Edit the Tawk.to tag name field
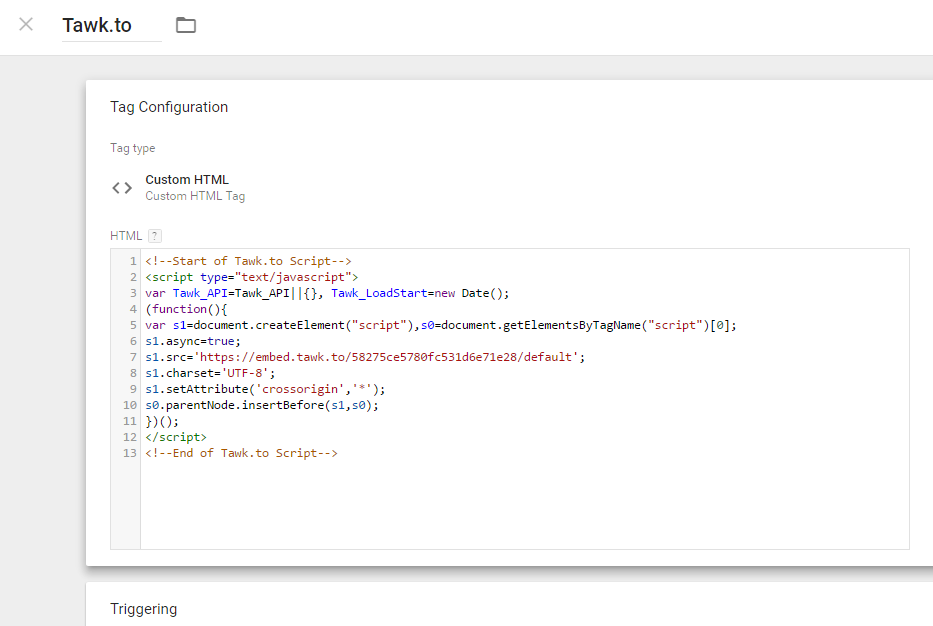Viewport: 933px width, 626px height. [111, 26]
